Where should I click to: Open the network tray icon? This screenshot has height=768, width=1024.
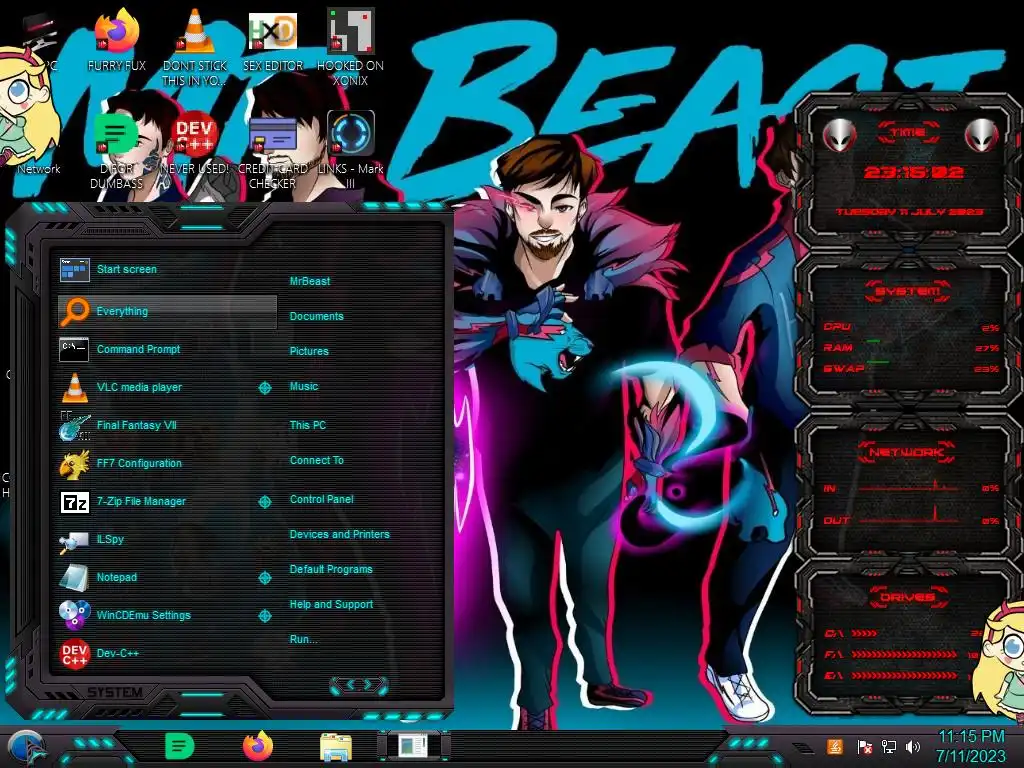(x=889, y=746)
